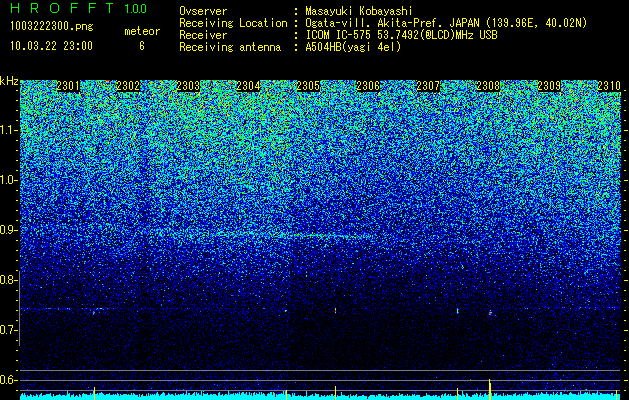
Task: Click the A504HB(yagi 4el) antenna text
Action: coord(353,47)
